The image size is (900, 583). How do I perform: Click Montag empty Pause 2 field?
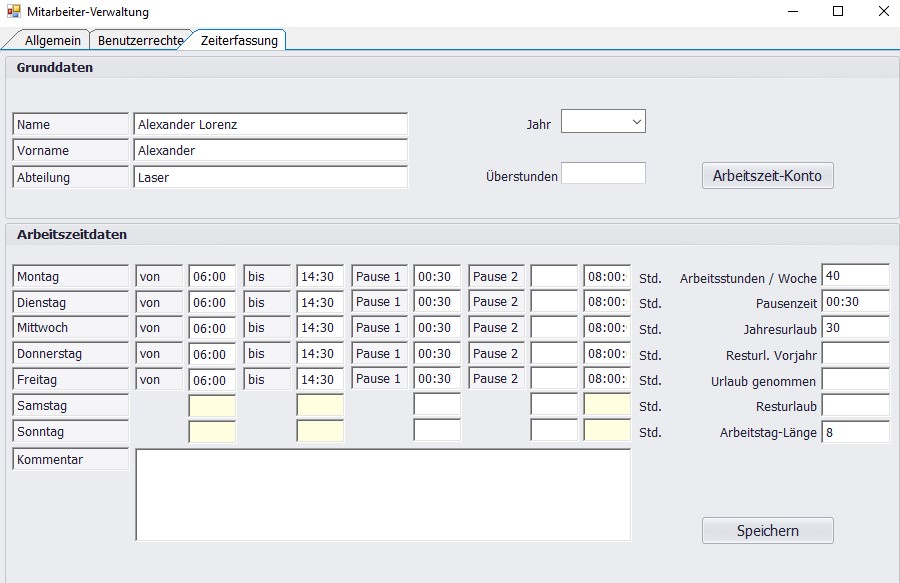[554, 276]
